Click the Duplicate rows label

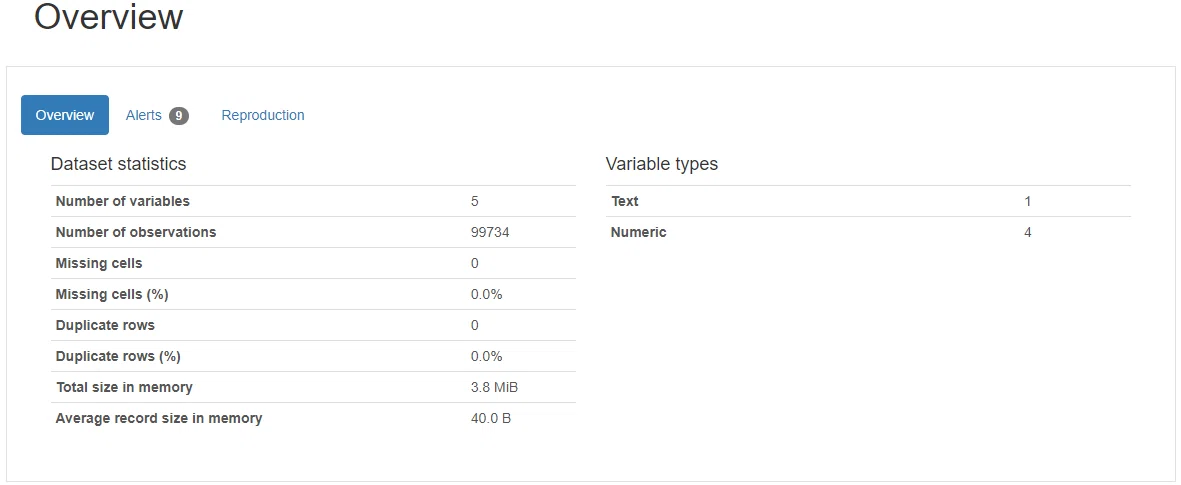pyautogui.click(x=105, y=325)
